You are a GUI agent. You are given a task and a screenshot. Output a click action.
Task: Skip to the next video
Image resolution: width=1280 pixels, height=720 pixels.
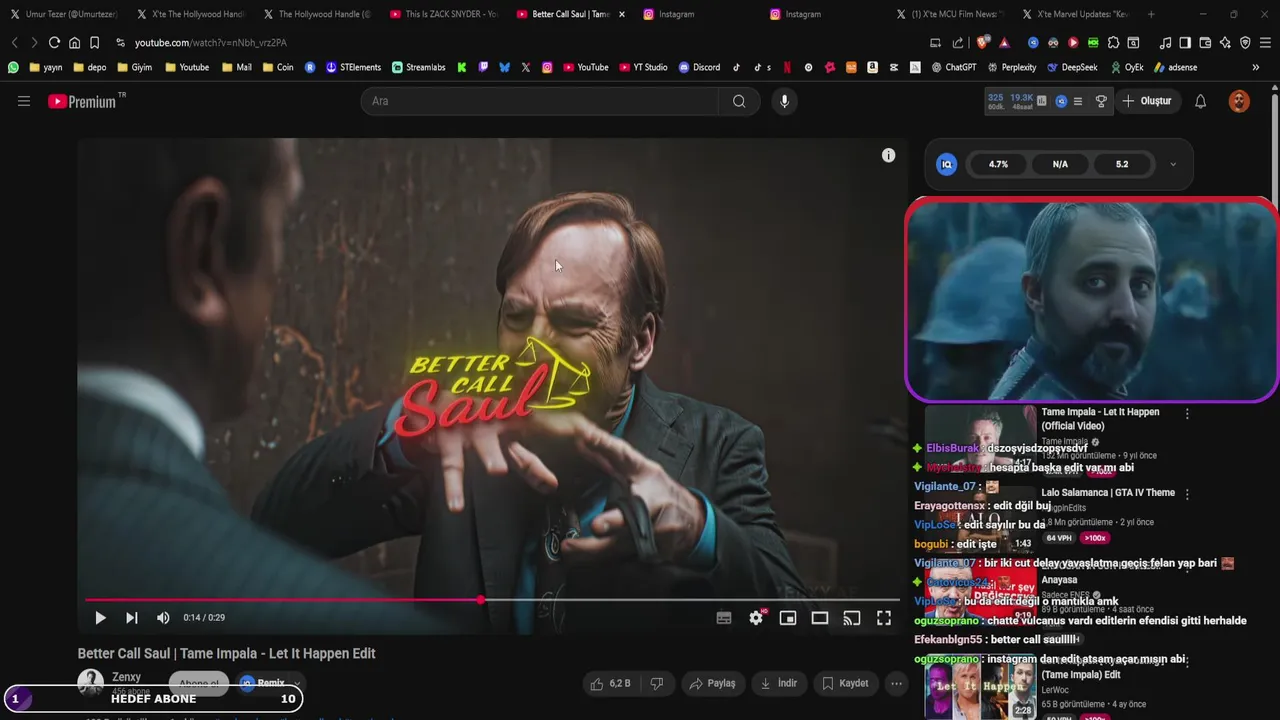click(x=131, y=618)
